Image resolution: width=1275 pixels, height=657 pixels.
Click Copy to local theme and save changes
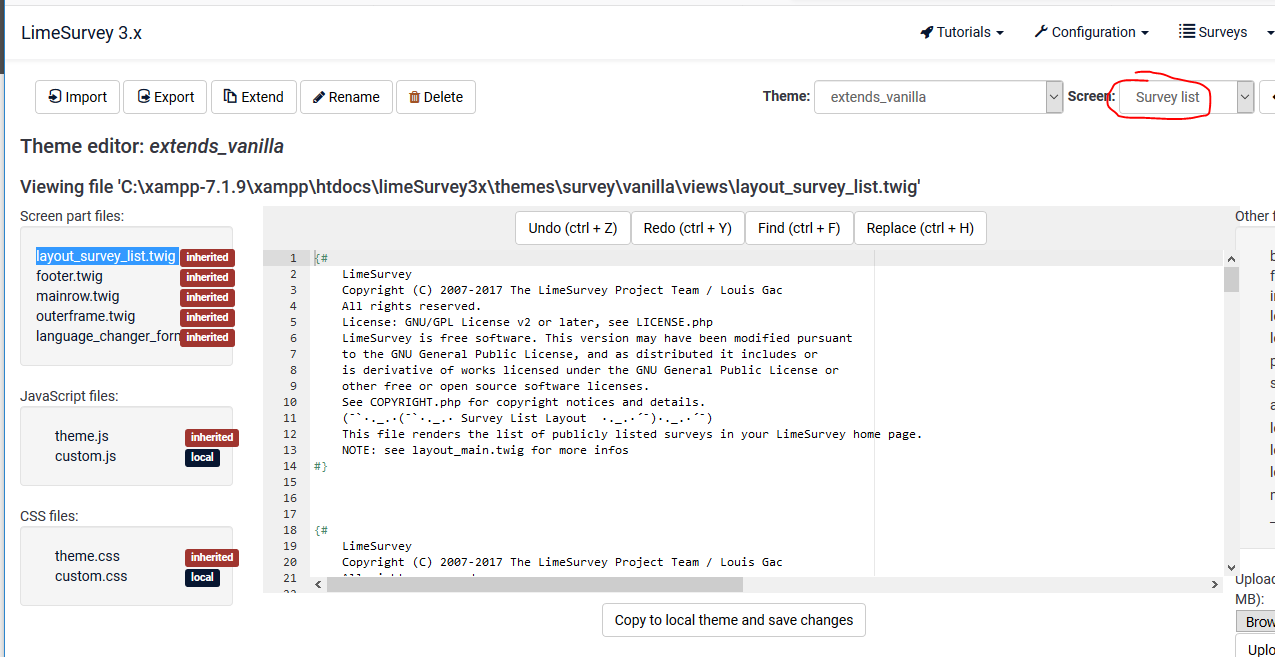(734, 620)
